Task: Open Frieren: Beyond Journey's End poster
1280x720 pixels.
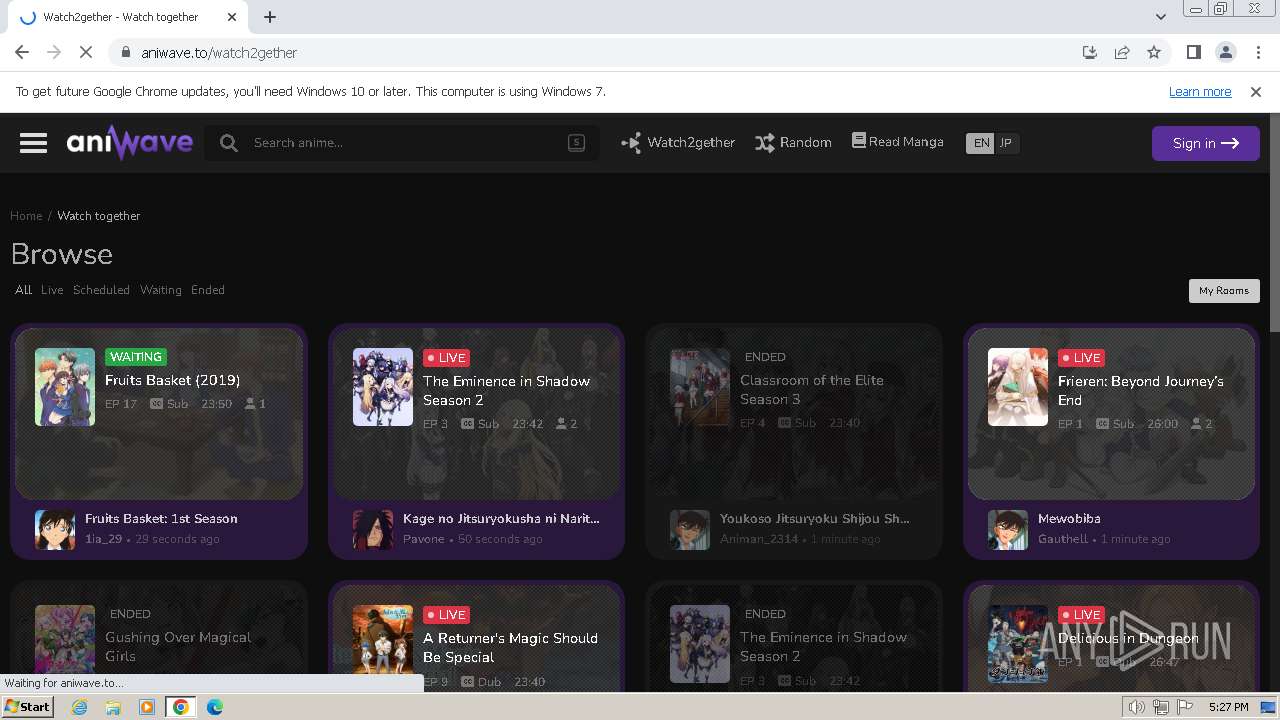Action: coord(1018,387)
